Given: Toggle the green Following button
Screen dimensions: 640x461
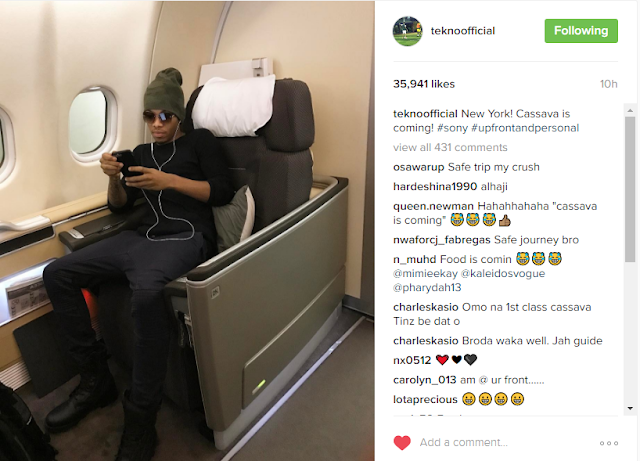Looking at the screenshot, I should [x=581, y=31].
